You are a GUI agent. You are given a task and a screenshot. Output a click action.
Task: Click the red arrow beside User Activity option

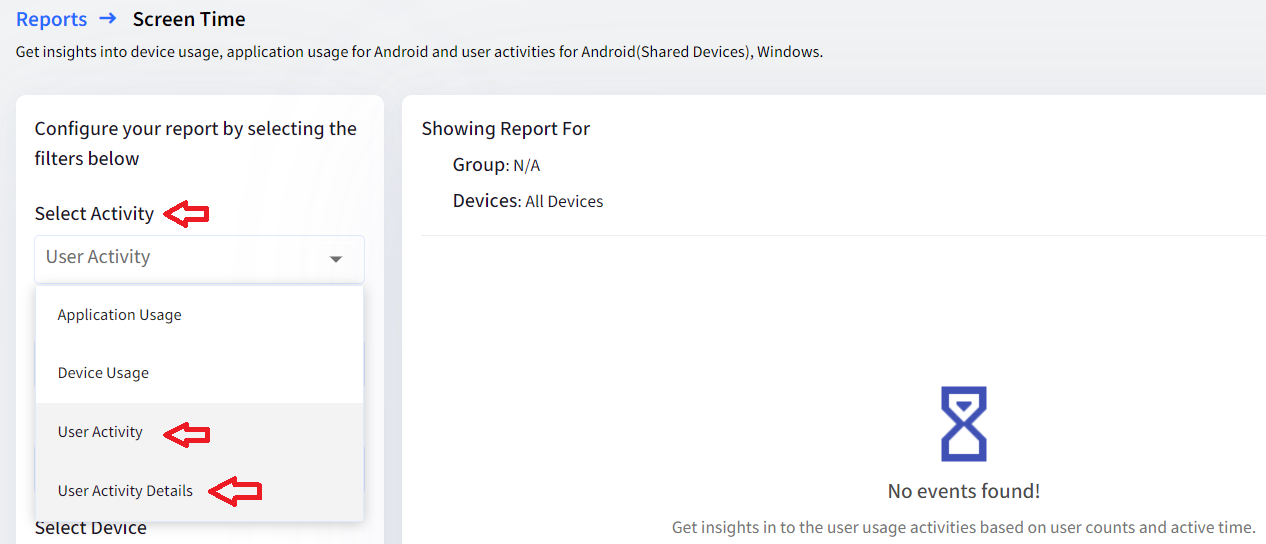tap(187, 433)
